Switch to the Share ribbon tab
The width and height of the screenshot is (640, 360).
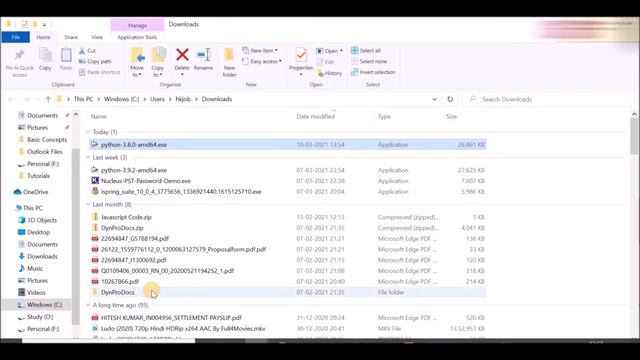tap(71, 37)
